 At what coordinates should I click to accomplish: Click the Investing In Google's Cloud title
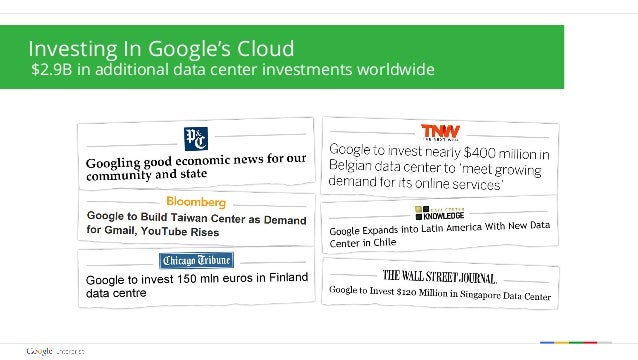click(x=161, y=48)
